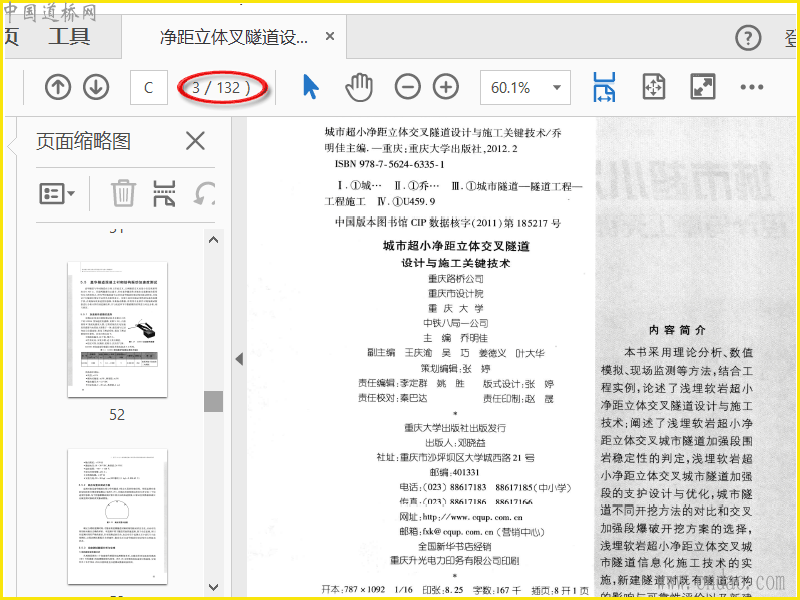
Task: Go to next page with down arrow
Action: [96, 87]
